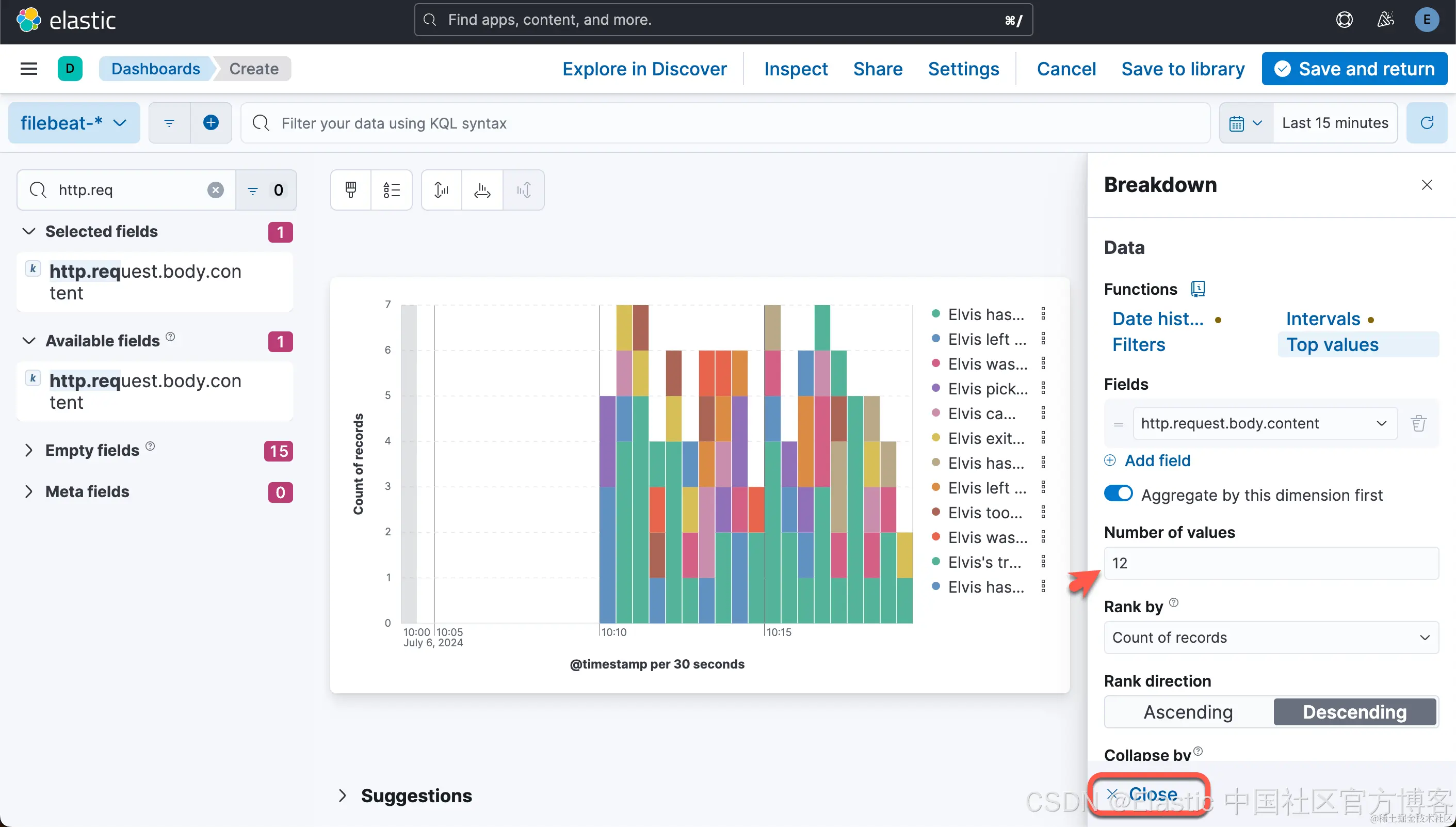Click the Add field link

(x=1157, y=460)
